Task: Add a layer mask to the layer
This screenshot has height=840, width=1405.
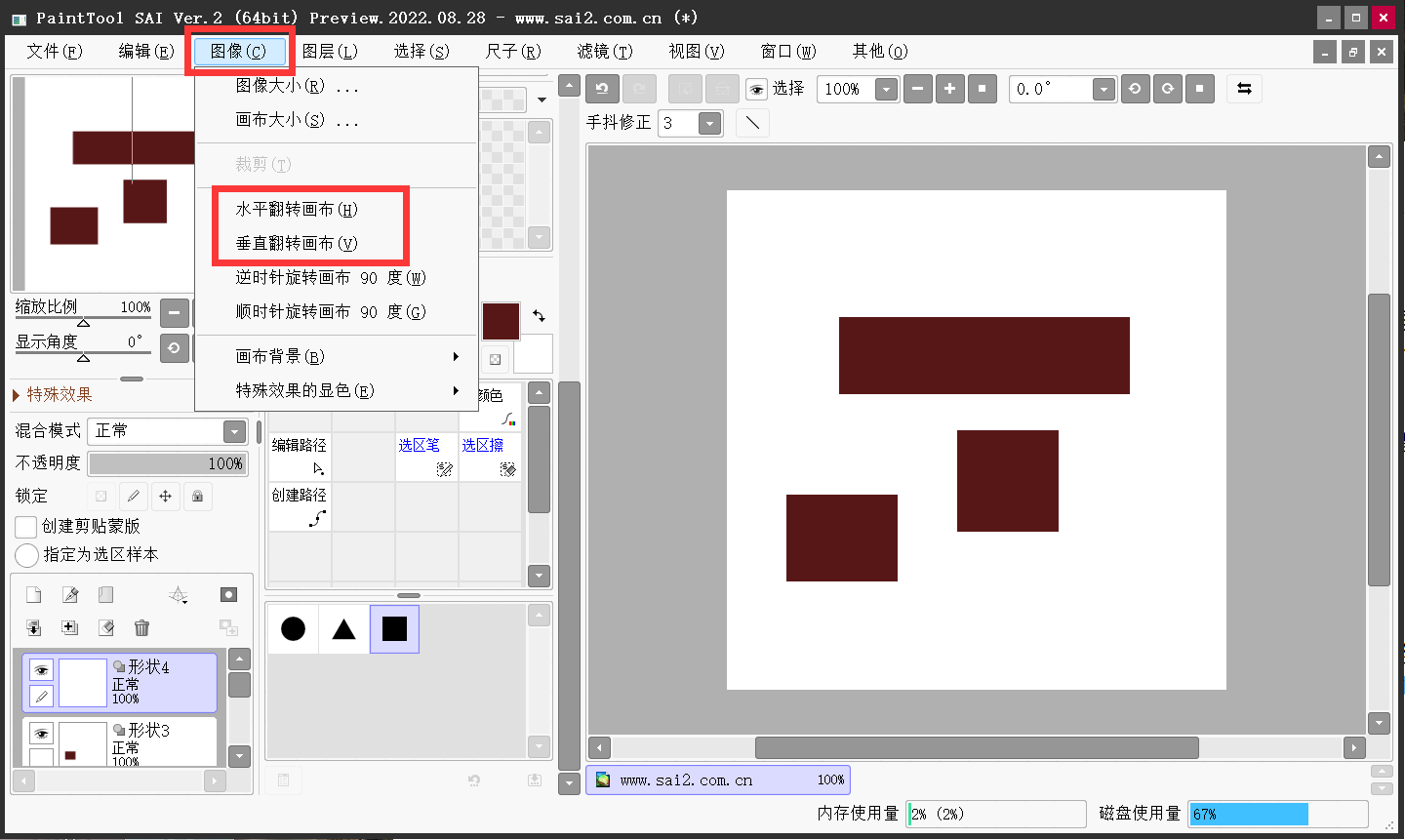Action: [228, 595]
